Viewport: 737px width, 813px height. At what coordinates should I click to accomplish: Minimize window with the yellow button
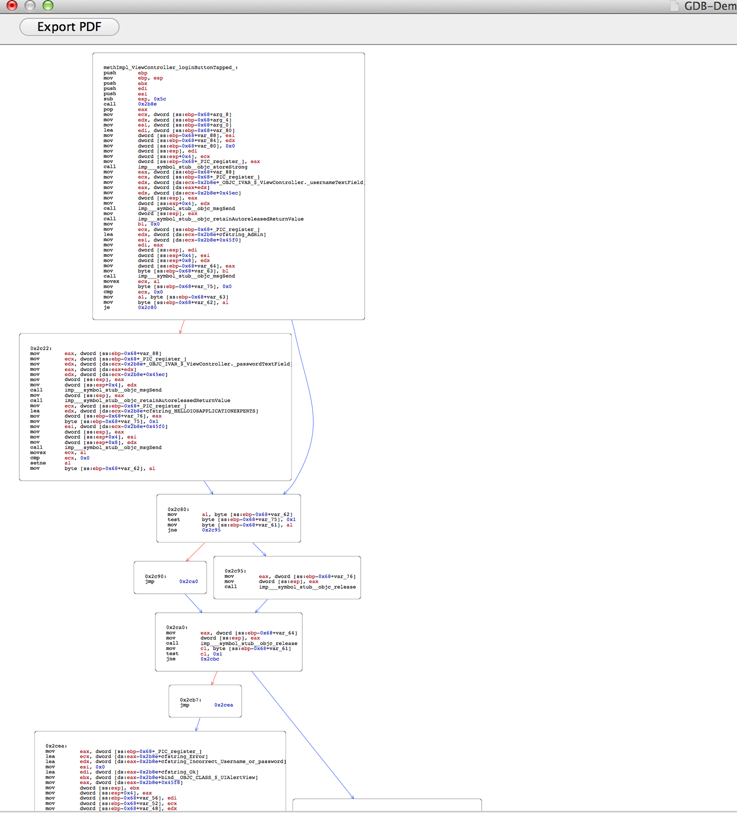[x=30, y=5]
